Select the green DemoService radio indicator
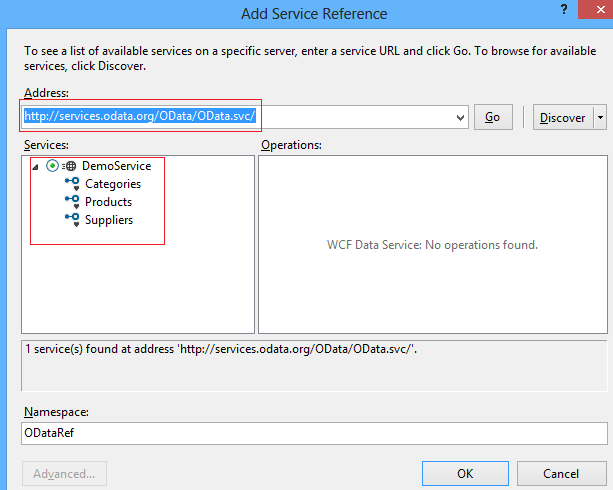Screen dimensions: 613x490 (52, 166)
